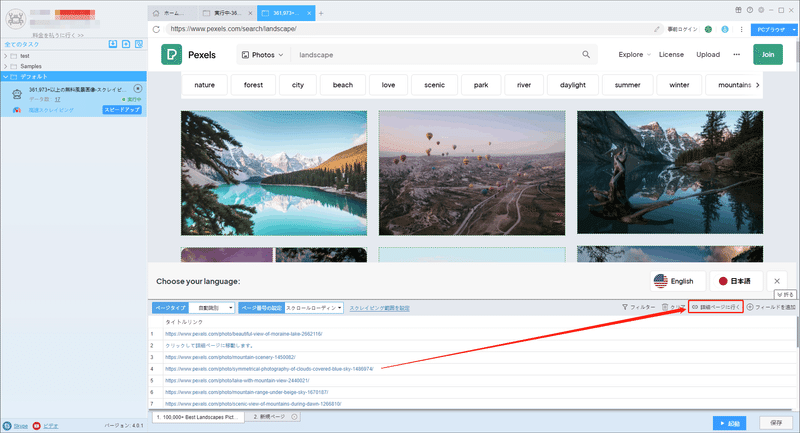800x433 pixels.
Task: Open the Photos search type dropdown
Action: tap(262, 55)
